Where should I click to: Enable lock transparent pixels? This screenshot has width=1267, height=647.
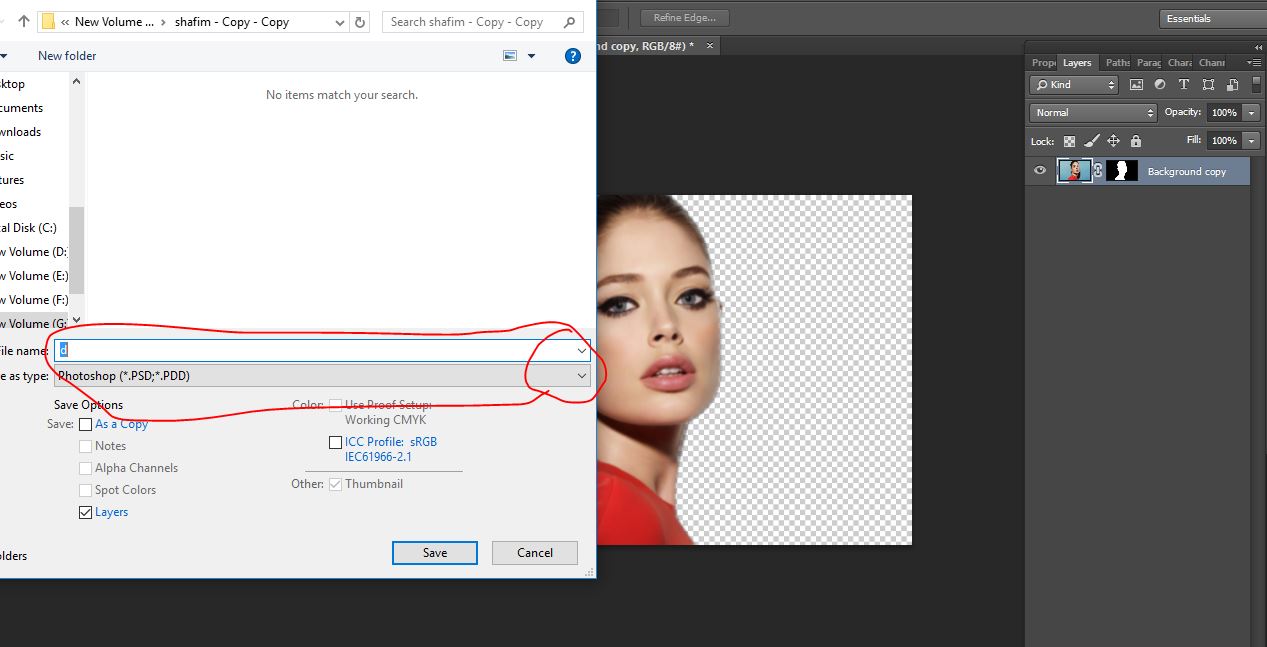coord(1069,140)
